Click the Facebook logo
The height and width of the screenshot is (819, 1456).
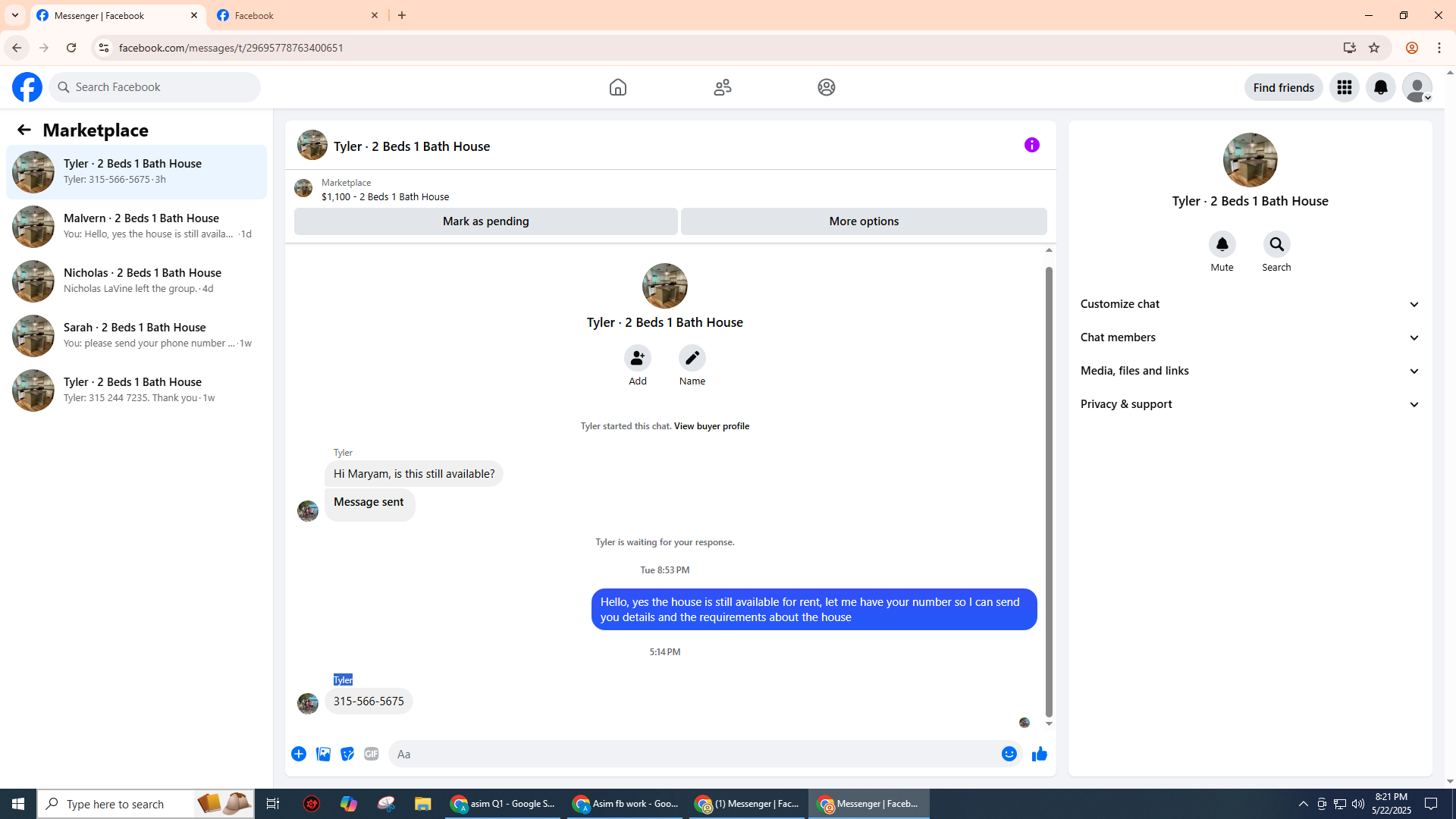pyautogui.click(x=27, y=87)
